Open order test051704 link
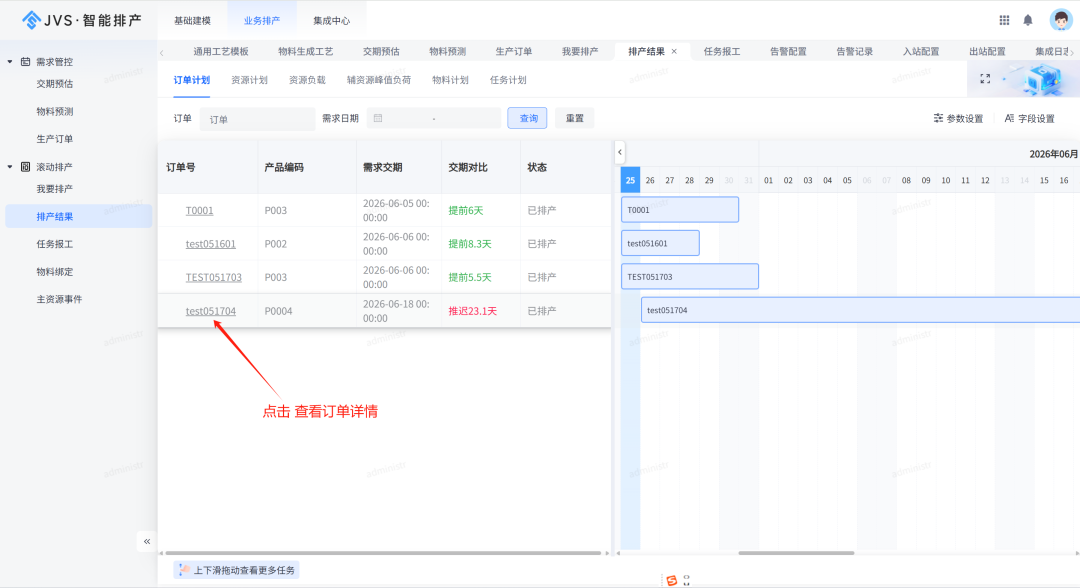Image resolution: width=1080 pixels, height=588 pixels. (211, 311)
